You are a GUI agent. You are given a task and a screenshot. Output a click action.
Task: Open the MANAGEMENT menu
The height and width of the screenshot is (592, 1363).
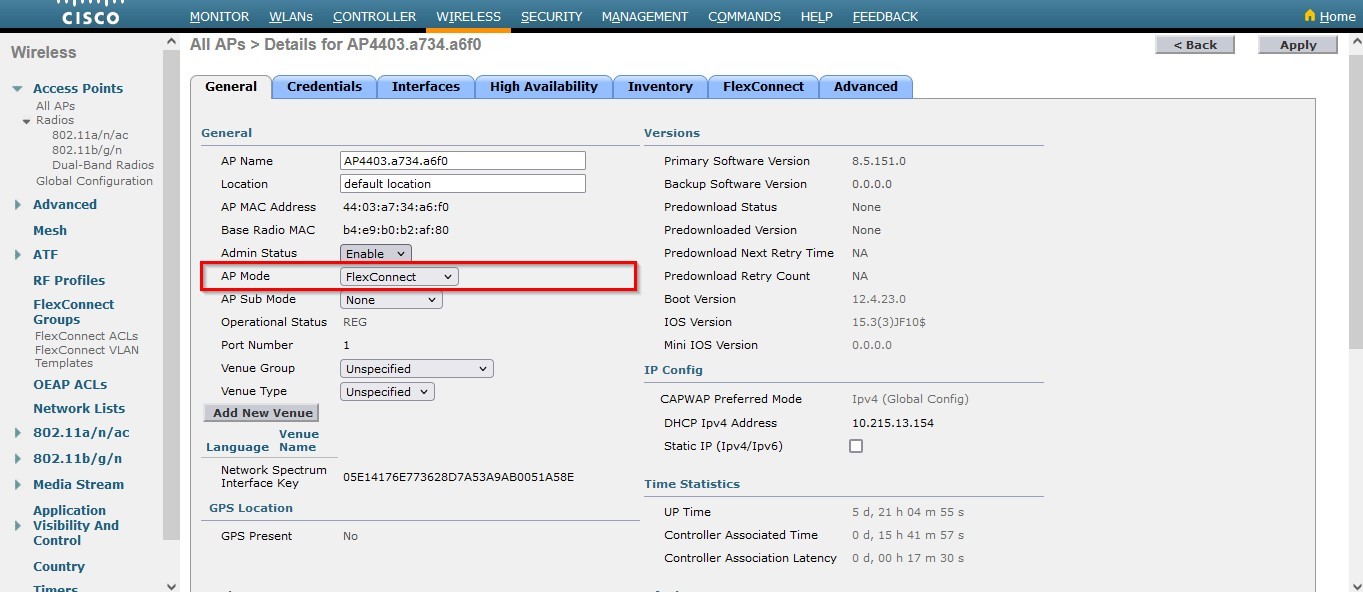[x=645, y=17]
